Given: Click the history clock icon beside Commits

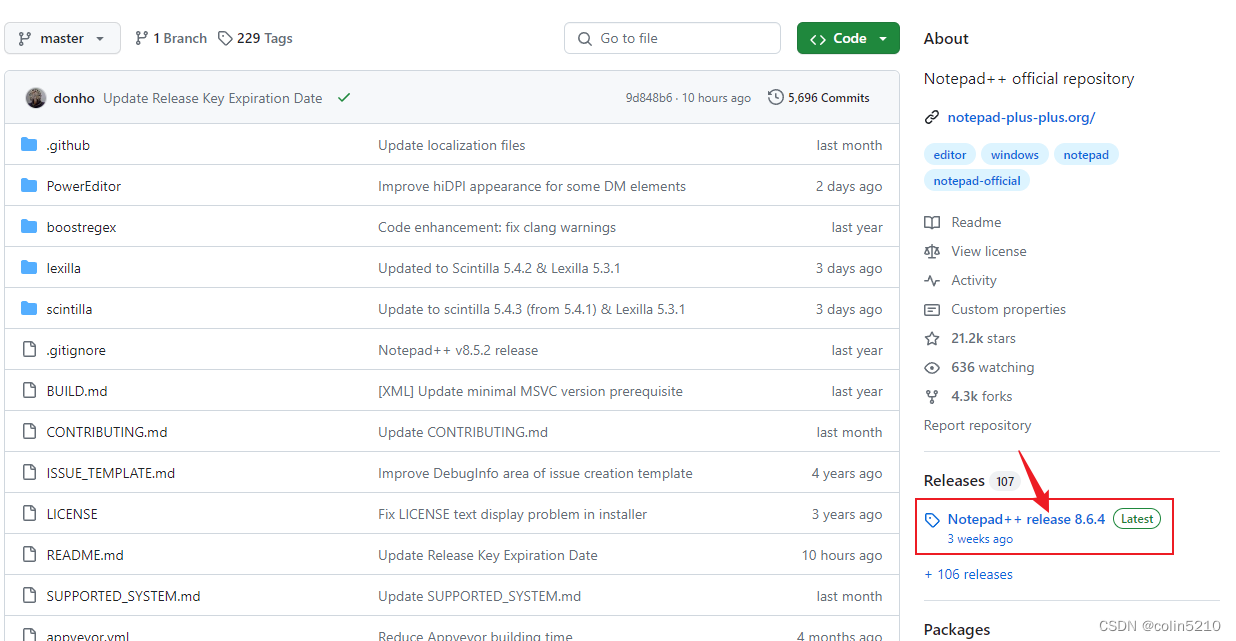Looking at the screenshot, I should pos(776,98).
